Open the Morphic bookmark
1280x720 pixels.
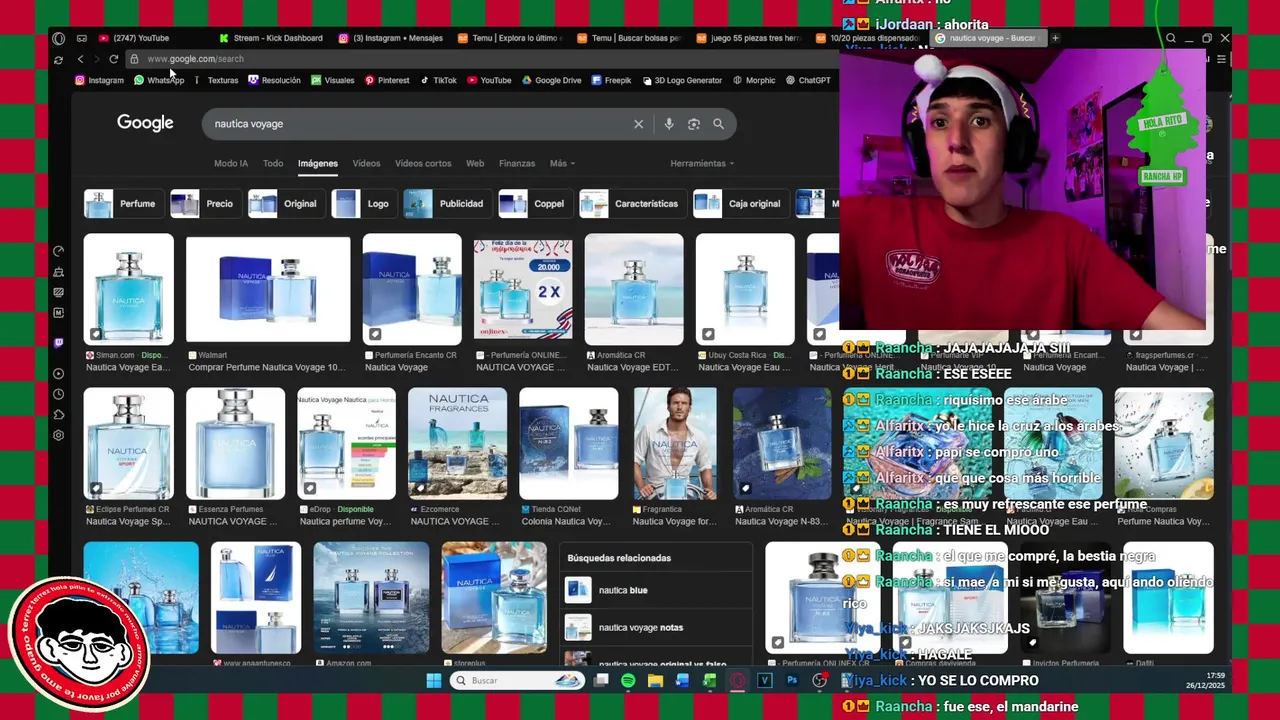[754, 80]
